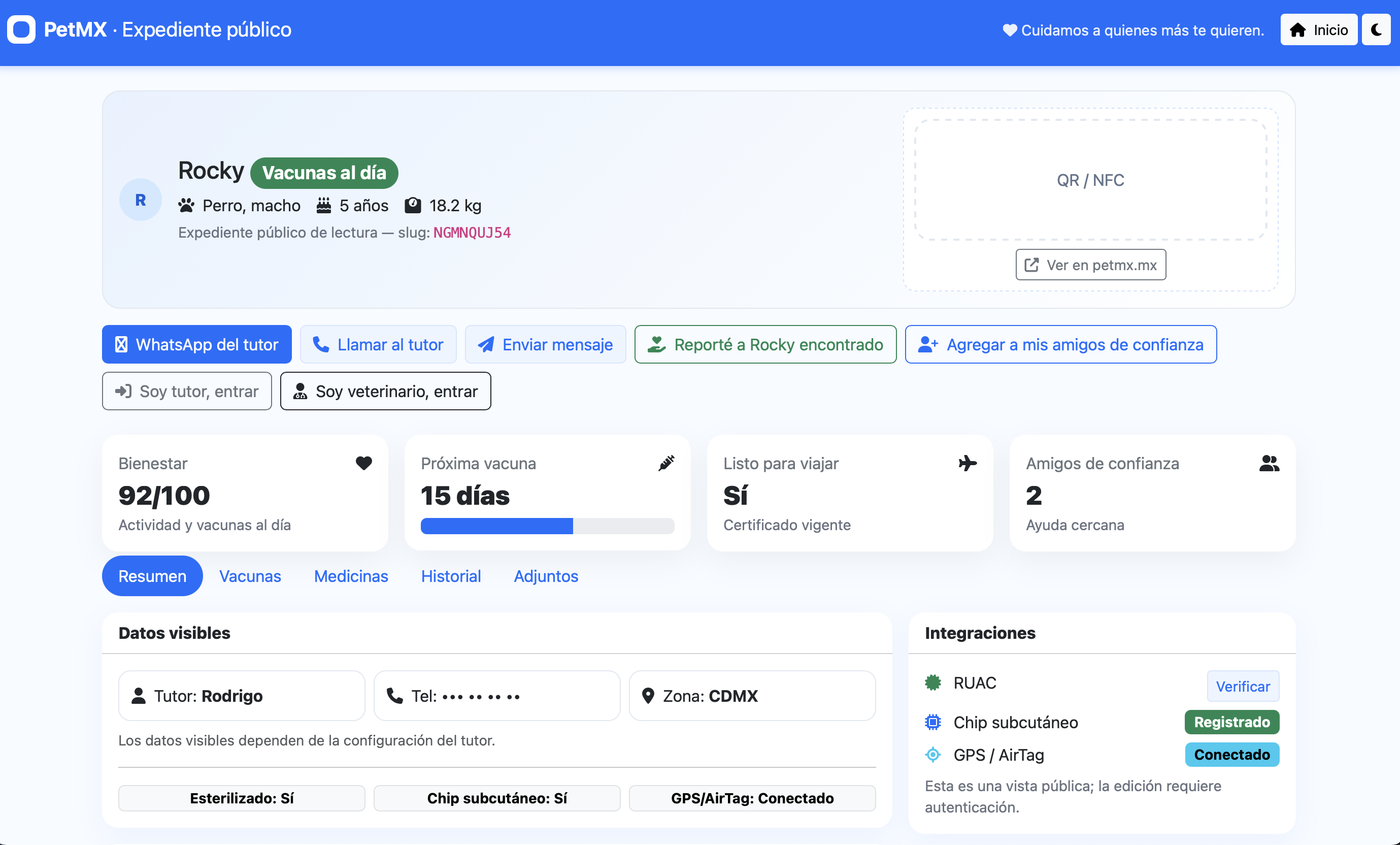Click the PetMX logo icon
The width and height of the screenshot is (1400, 845).
[22, 29]
